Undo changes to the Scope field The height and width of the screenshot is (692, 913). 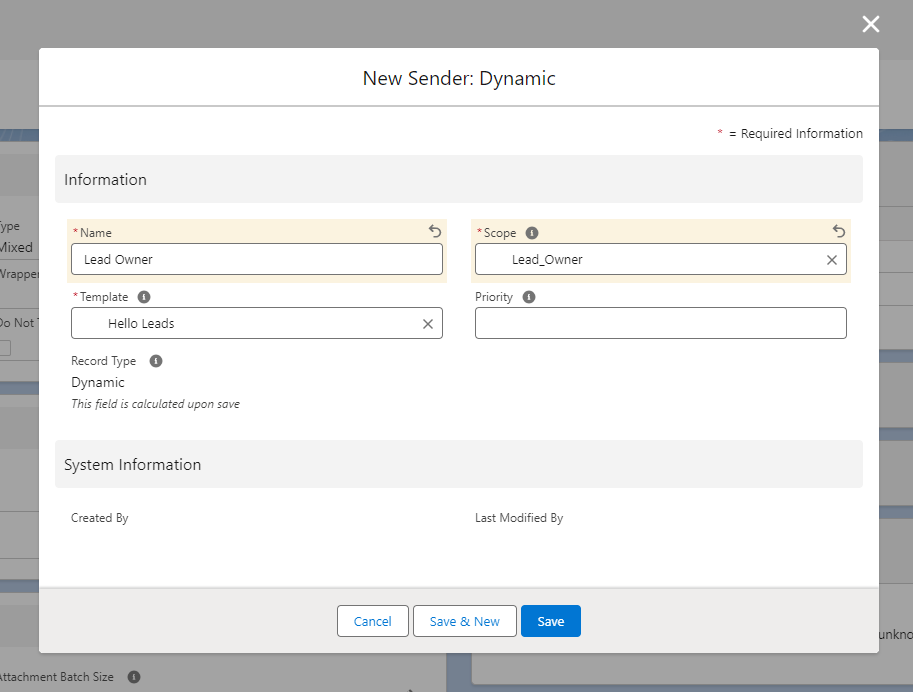[x=839, y=231]
